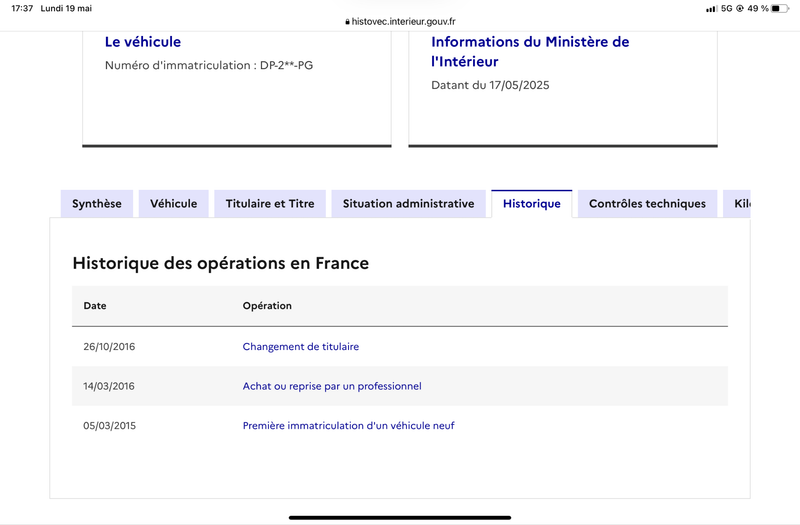Tap the cellular signal bars icon
Image resolution: width=800 pixels, height=525 pixels.
tap(711, 8)
